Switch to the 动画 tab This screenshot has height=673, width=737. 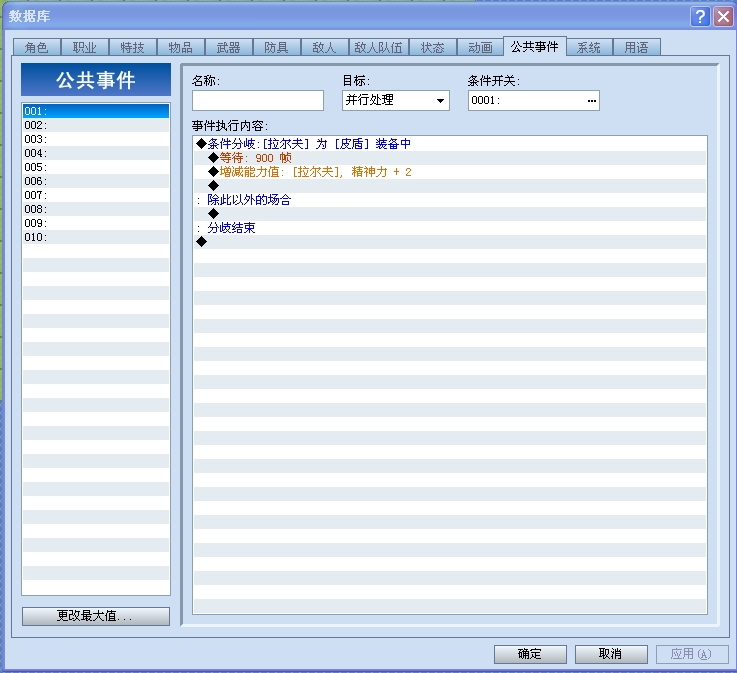tap(480, 47)
